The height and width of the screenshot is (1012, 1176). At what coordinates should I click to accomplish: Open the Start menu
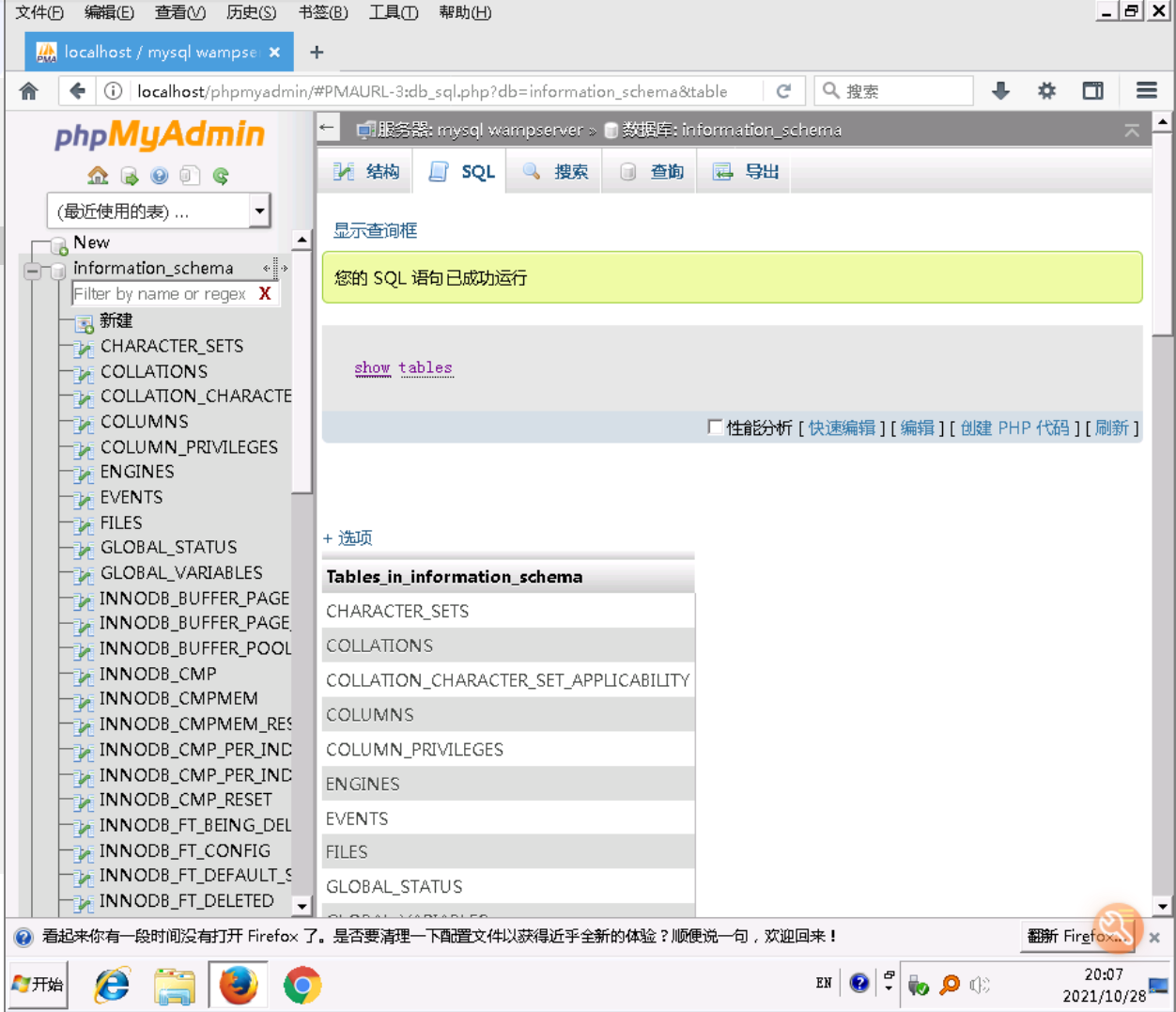click(x=38, y=985)
